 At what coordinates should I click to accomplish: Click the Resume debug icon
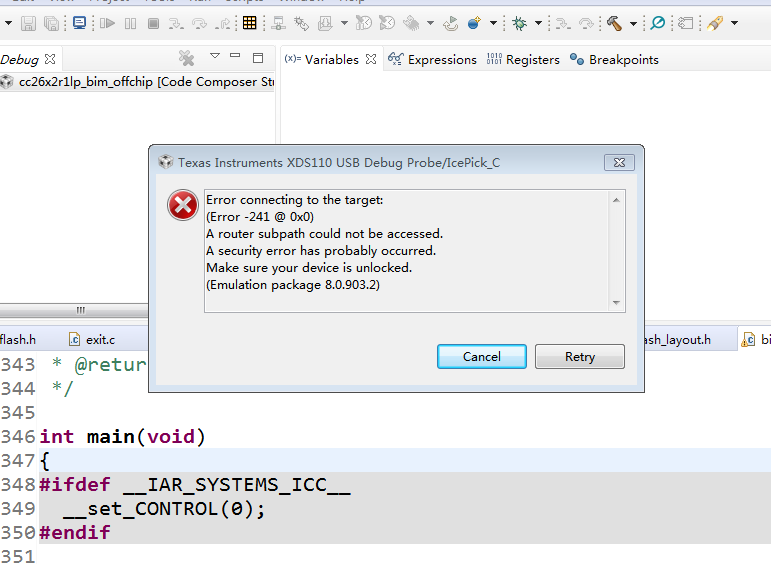point(107,23)
